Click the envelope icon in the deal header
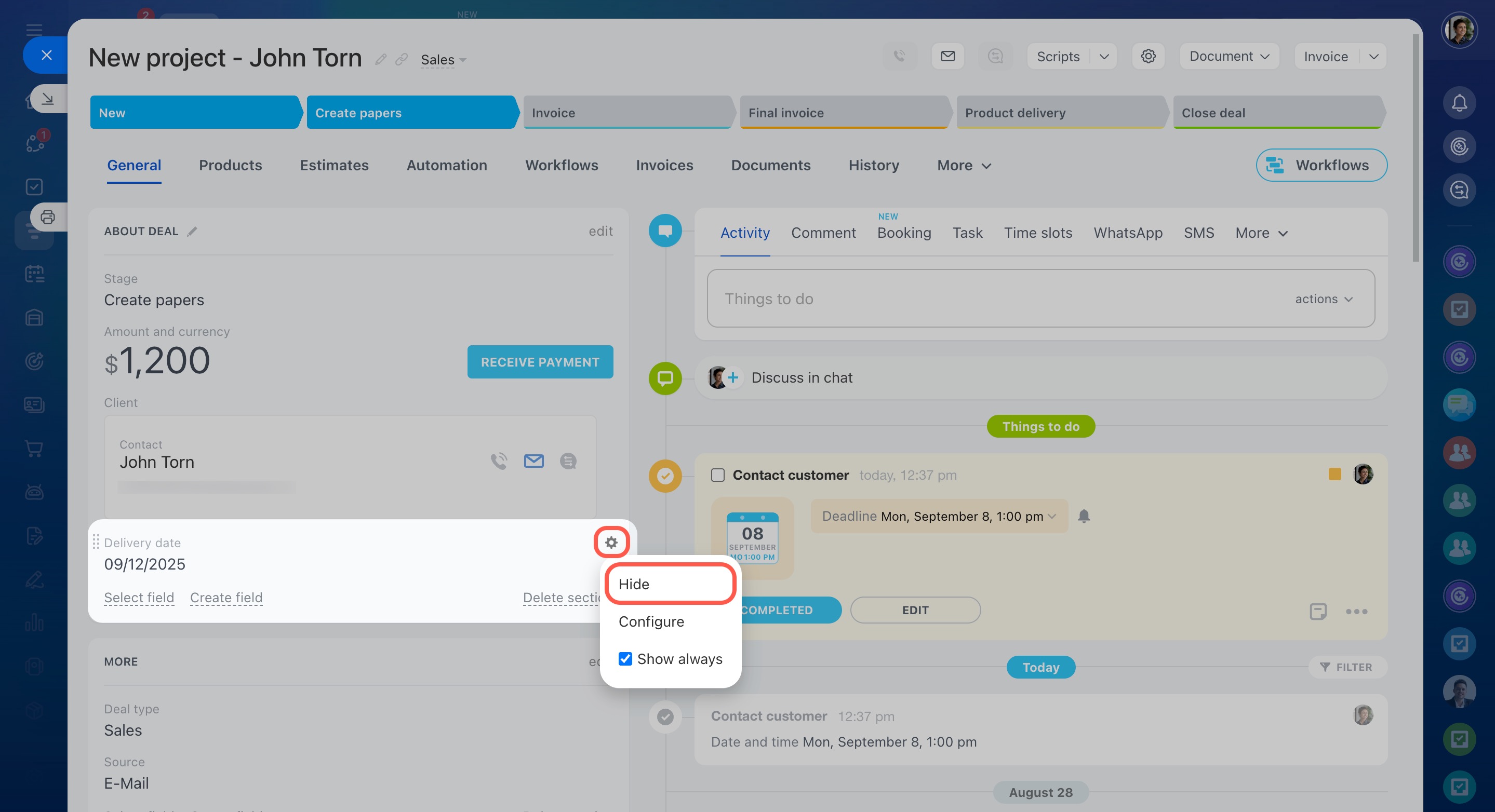The width and height of the screenshot is (1495, 812). [x=947, y=56]
